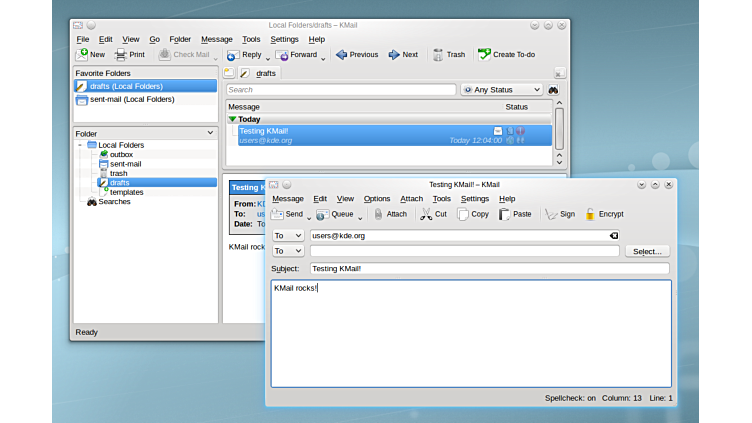The width and height of the screenshot is (752, 423).
Task: Clear the users@kde.org recipient field
Action: pos(614,236)
